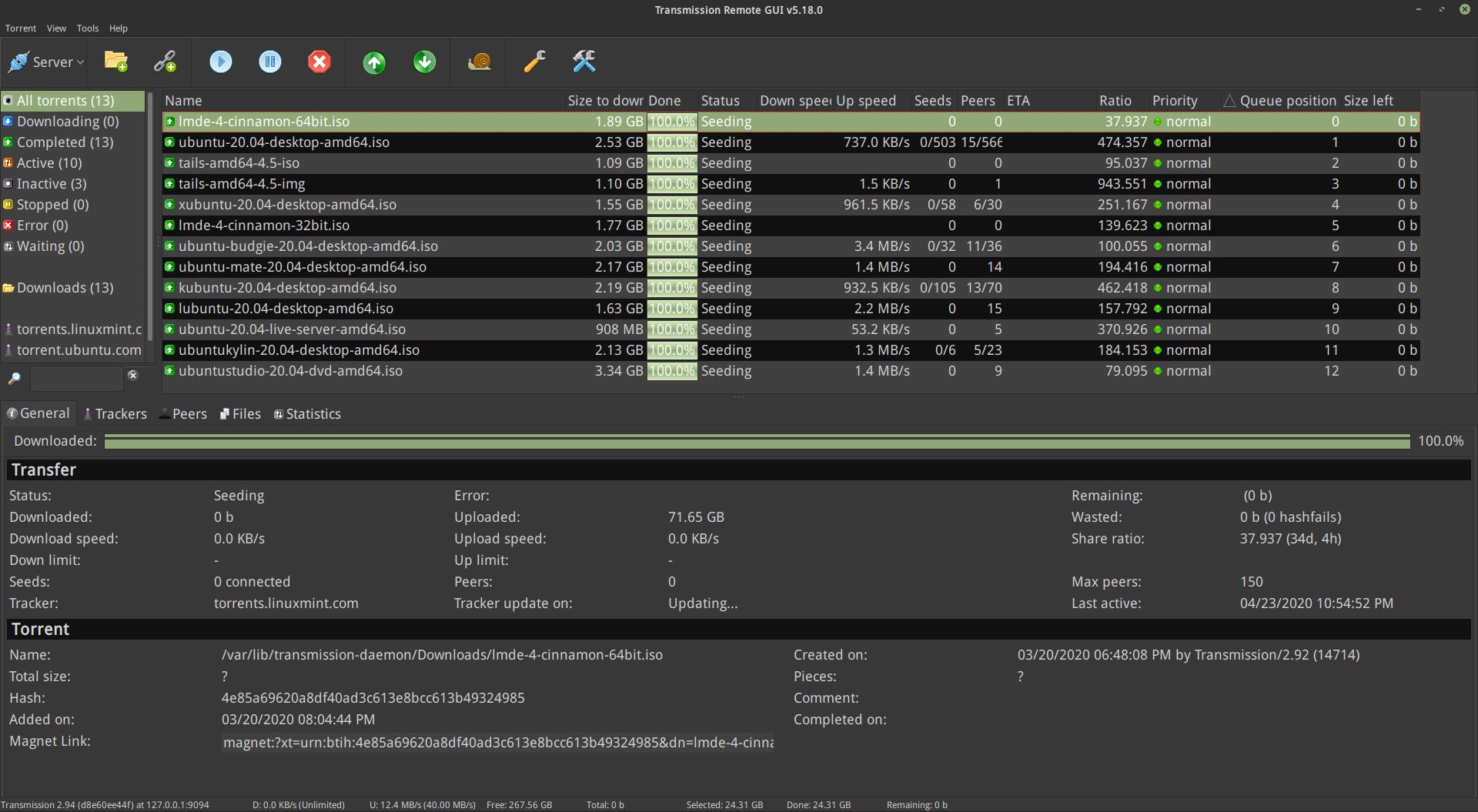
Task: Sort by Ratio column header
Action: (1115, 101)
